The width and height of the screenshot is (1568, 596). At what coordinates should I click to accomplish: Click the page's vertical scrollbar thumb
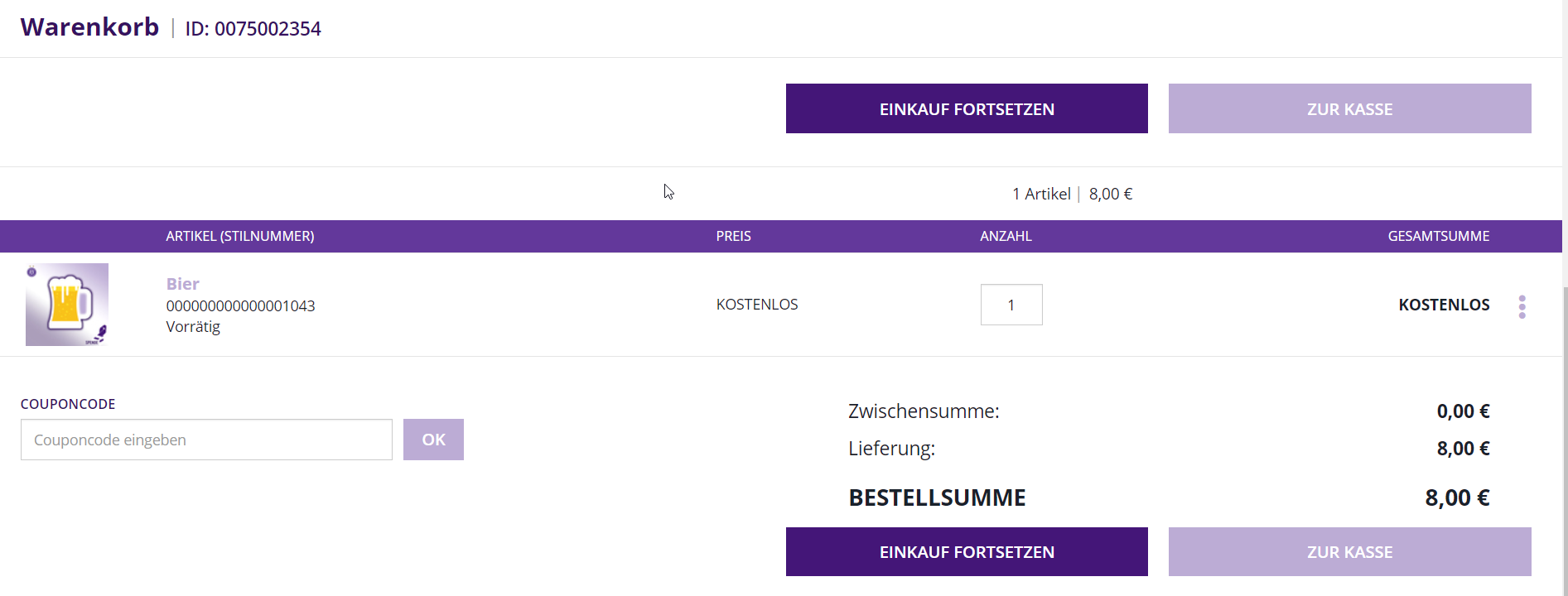coord(1565,439)
